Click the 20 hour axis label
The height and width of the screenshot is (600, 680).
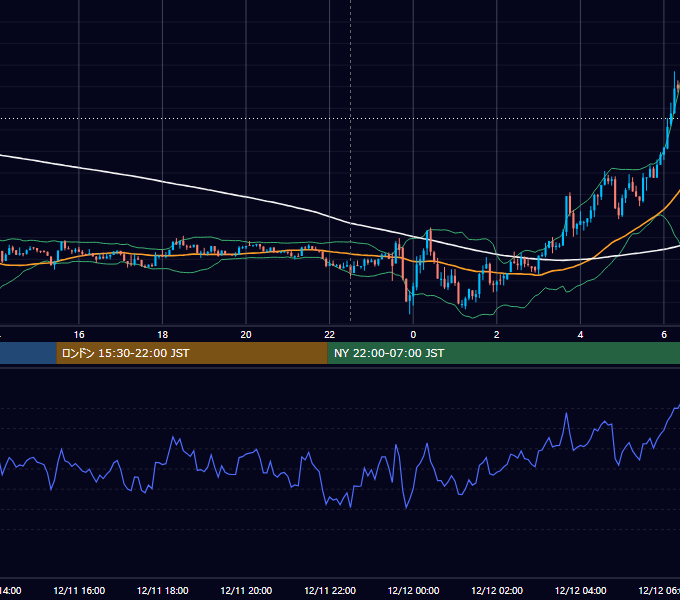point(246,335)
